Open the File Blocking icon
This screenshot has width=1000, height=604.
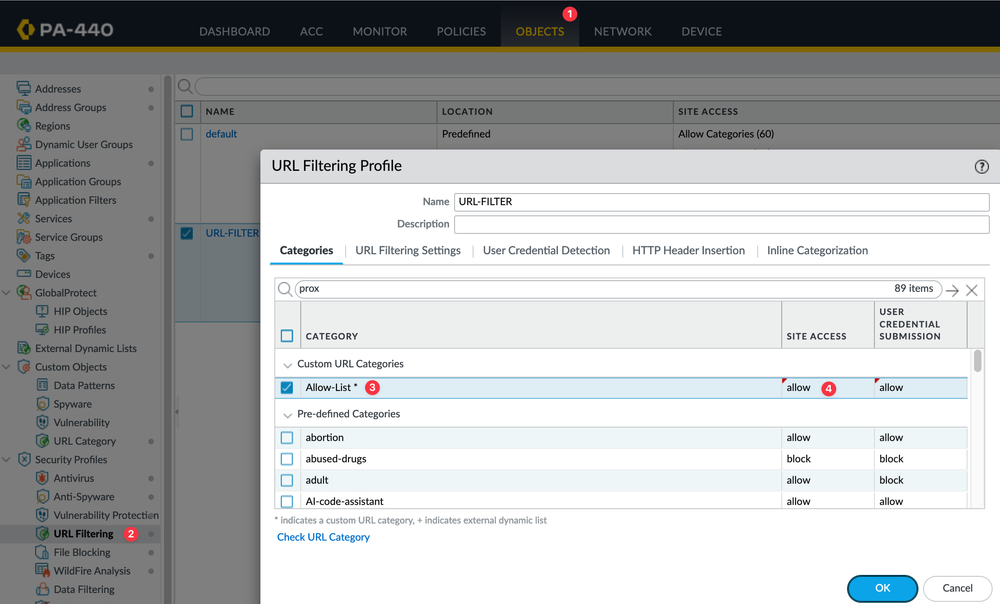[43, 552]
